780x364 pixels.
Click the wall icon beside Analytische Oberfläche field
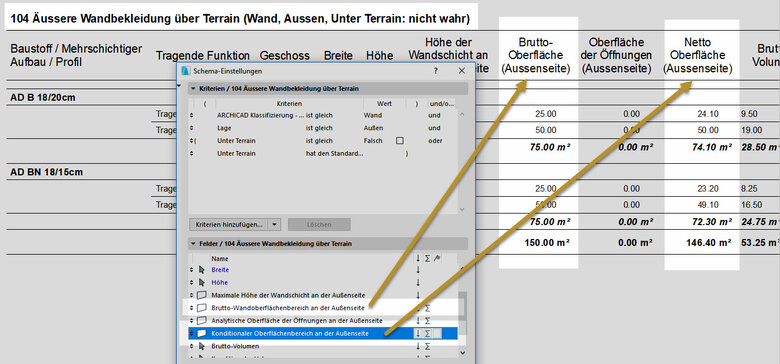pos(201,321)
